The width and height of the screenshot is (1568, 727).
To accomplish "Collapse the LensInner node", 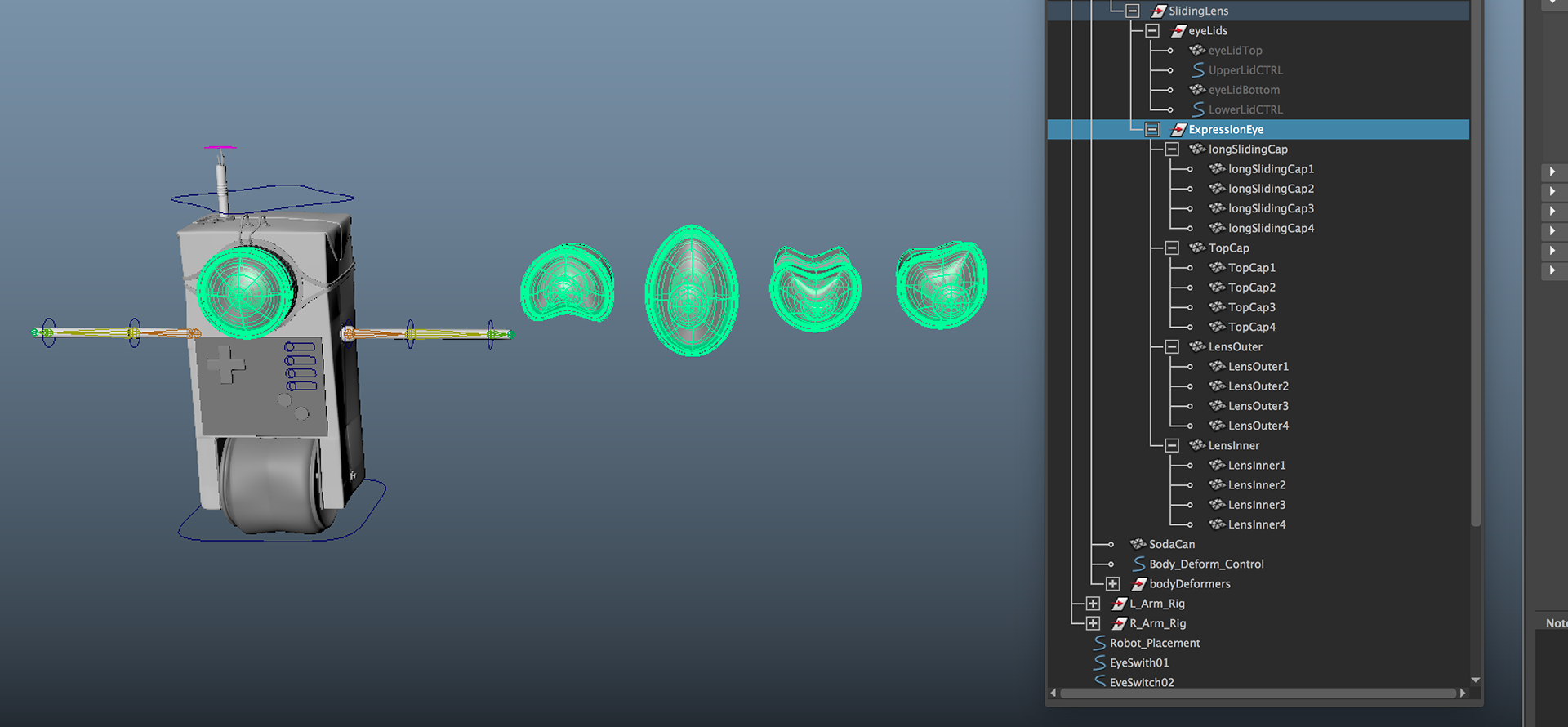I will [1172, 446].
